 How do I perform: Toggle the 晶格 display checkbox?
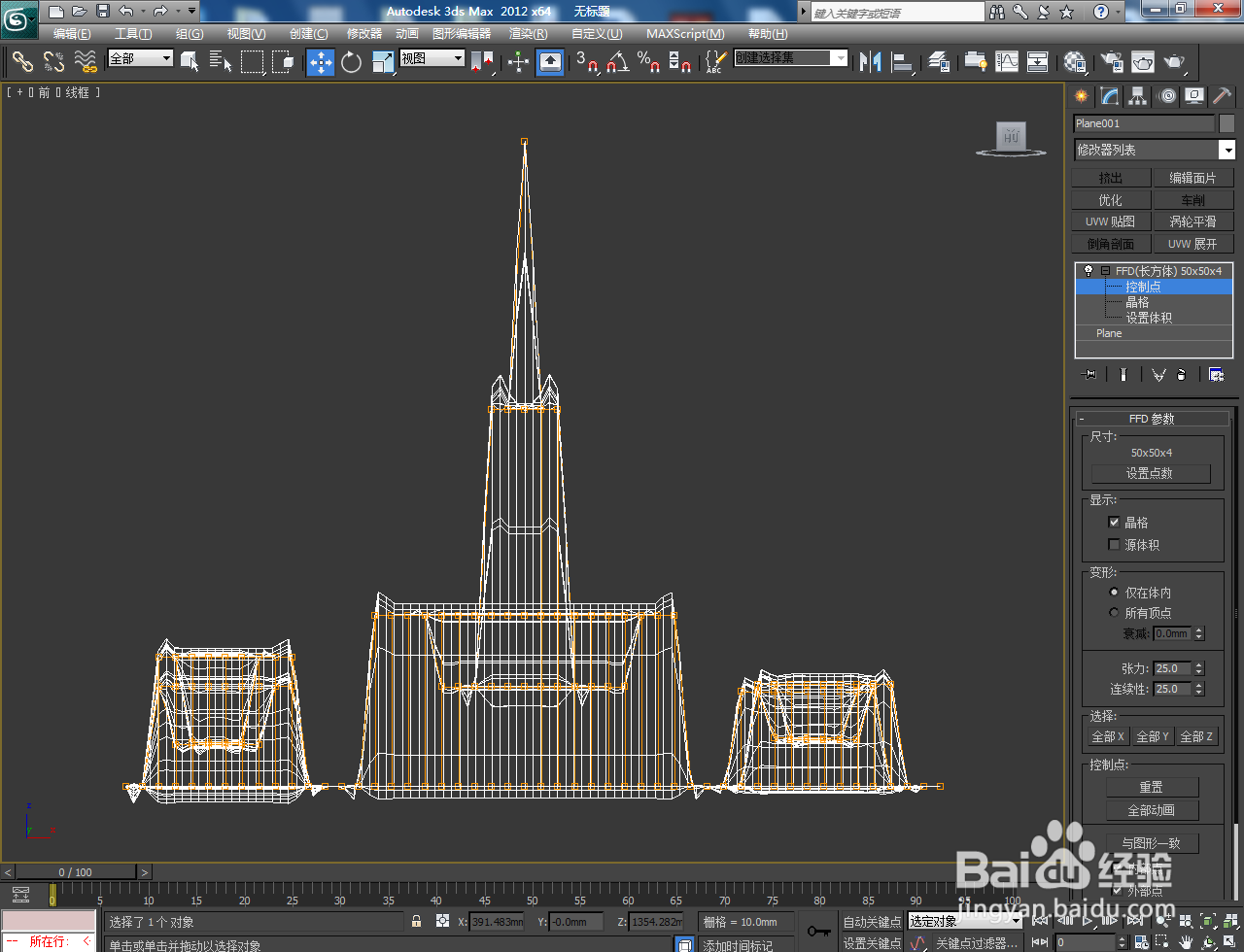[1114, 523]
